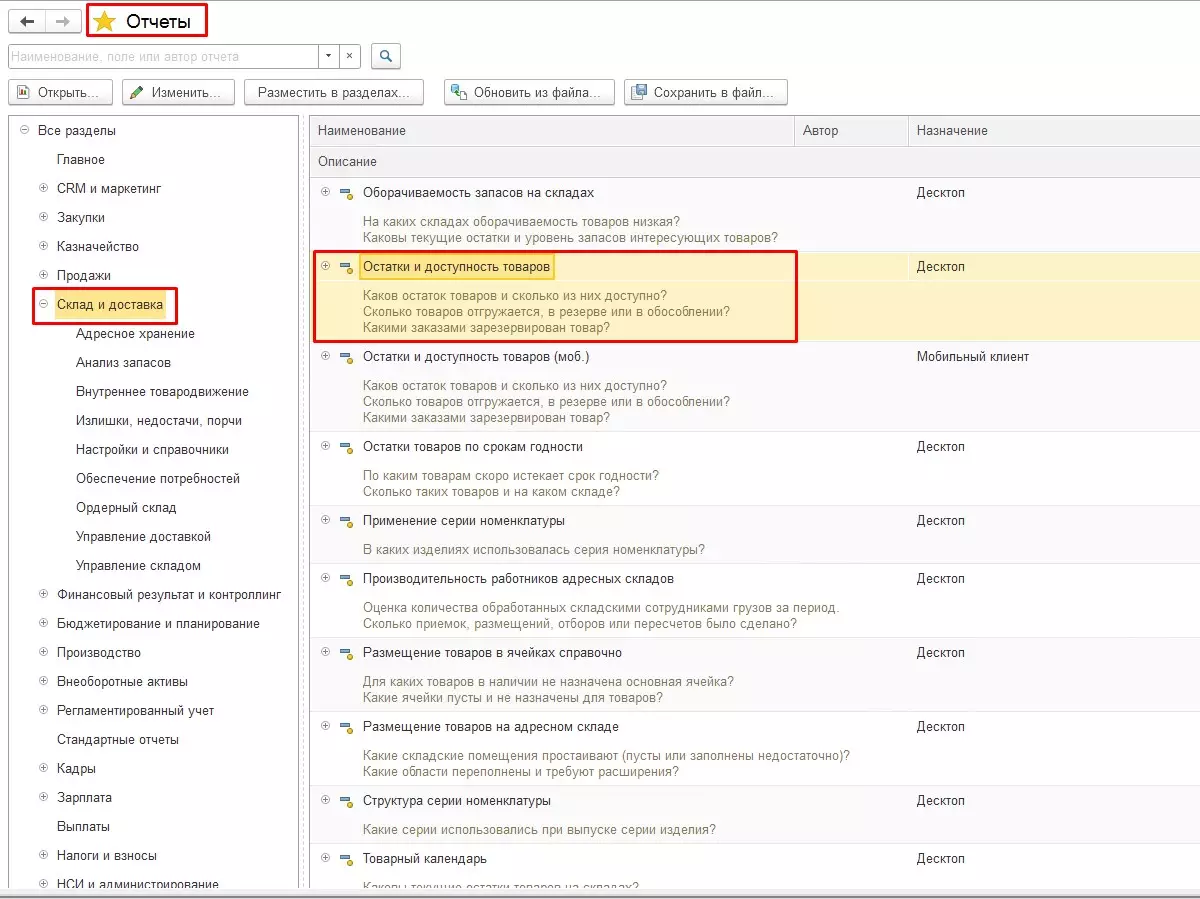Image resolution: width=1200 pixels, height=899 pixels.
Task: Click the Автор column header
Action: click(852, 131)
